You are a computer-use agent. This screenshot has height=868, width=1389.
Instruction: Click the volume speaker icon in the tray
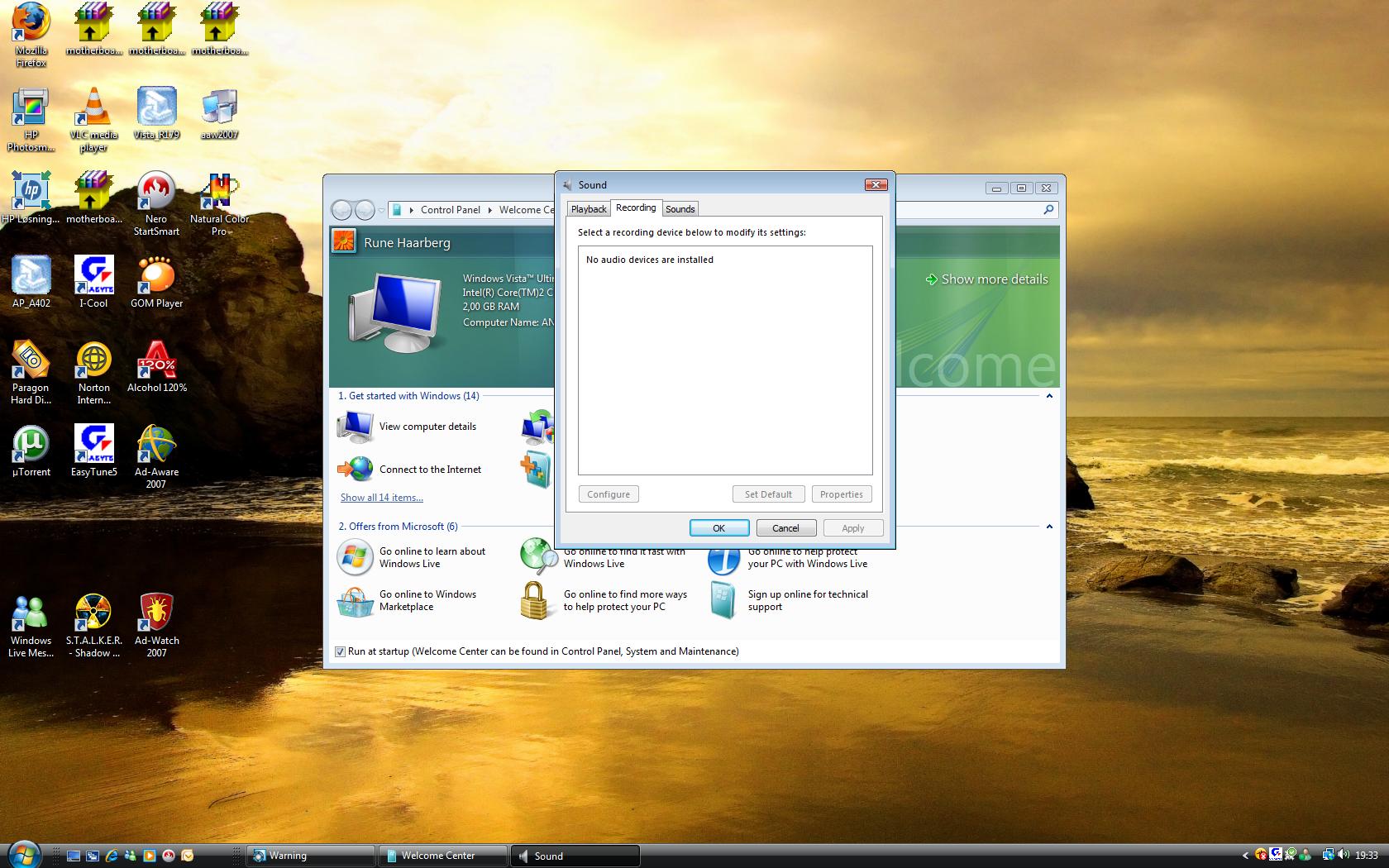pyautogui.click(x=1345, y=855)
